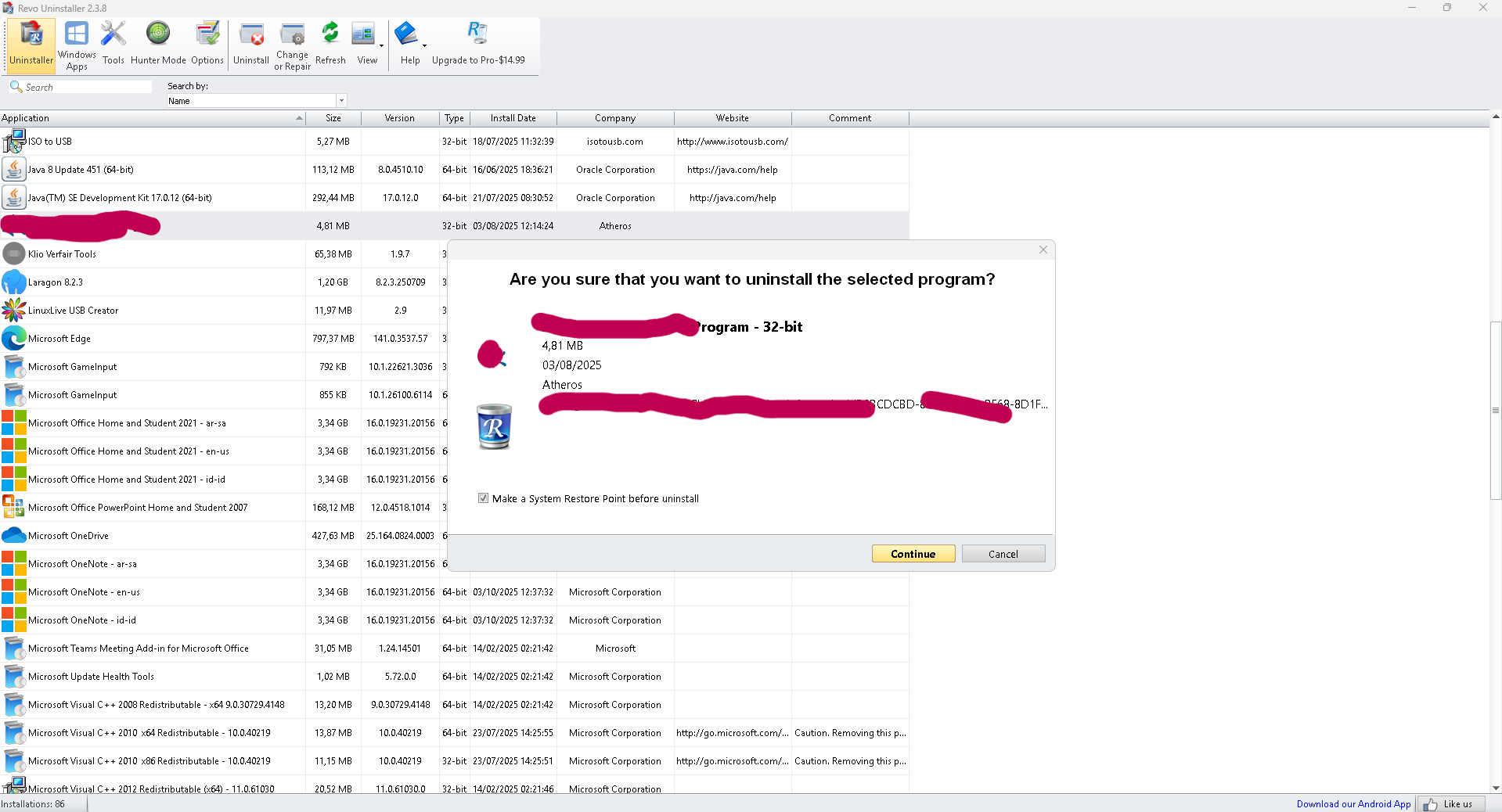This screenshot has width=1502, height=812.
Task: Select Visual C++ 2010 x86 Redistributable row
Action: tap(454, 761)
